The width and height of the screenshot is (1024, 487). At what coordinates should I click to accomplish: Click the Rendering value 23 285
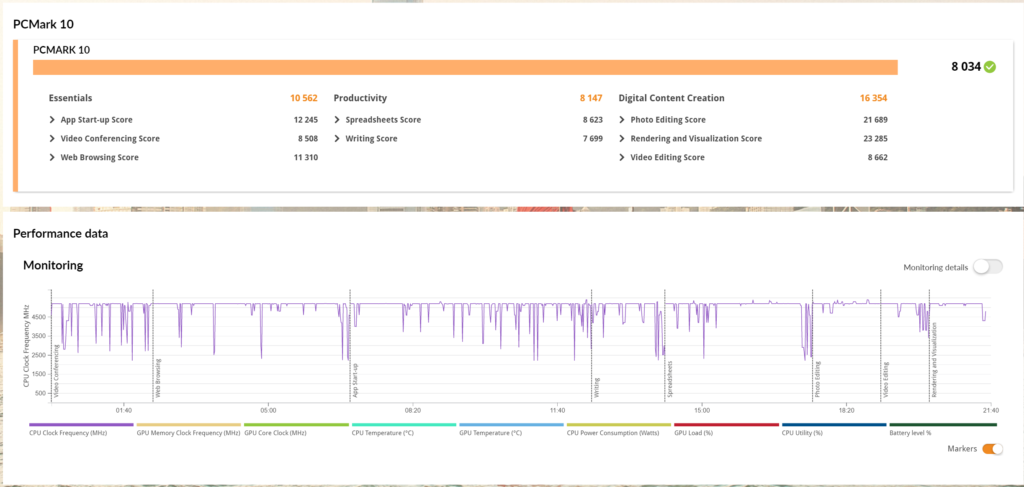tap(875, 138)
